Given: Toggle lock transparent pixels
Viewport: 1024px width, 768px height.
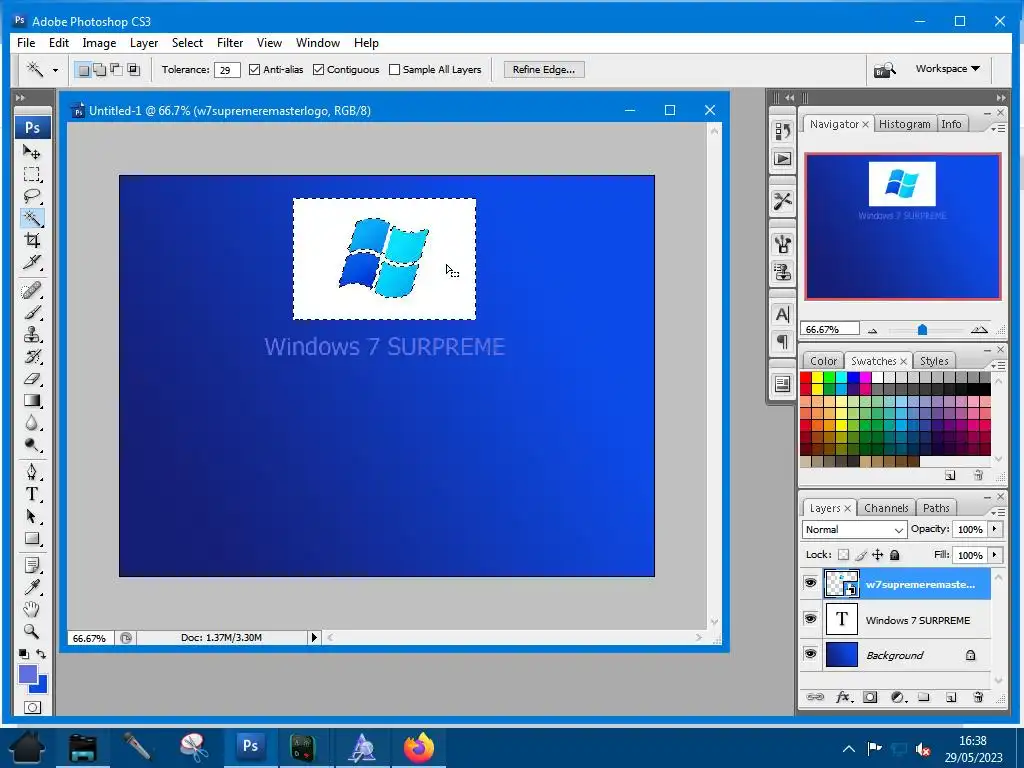Looking at the screenshot, I should [844, 555].
